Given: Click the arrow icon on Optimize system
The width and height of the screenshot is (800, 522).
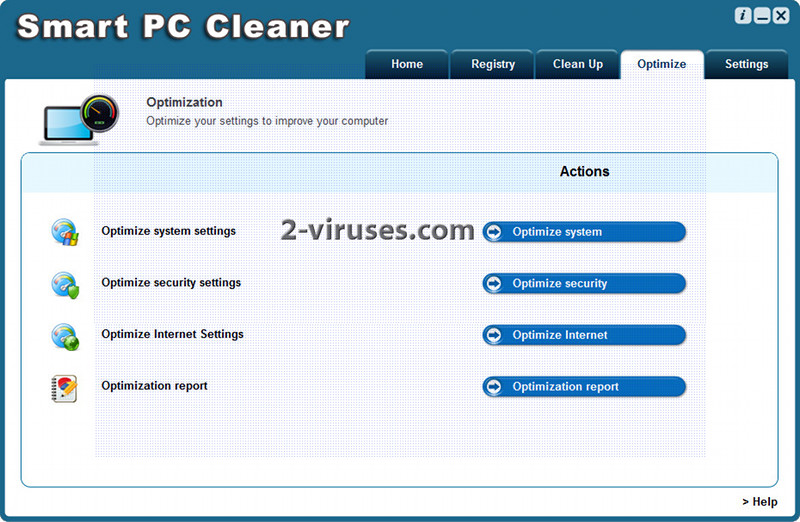Looking at the screenshot, I should 494,232.
